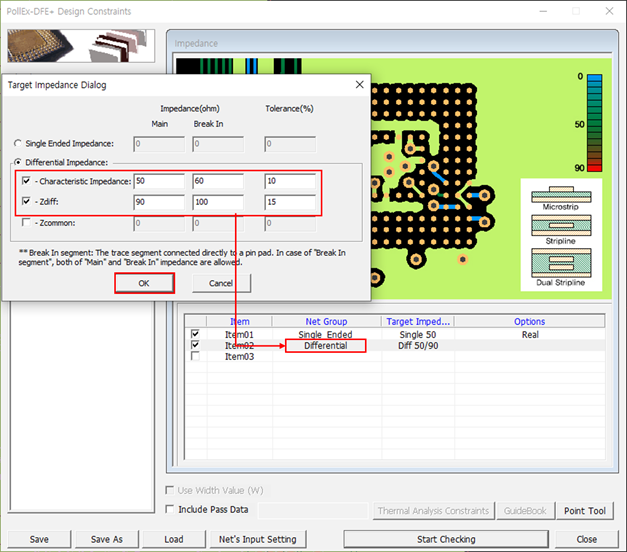Select Differential Impedance radio option
Screen dimensions: 627x552
point(17,163)
